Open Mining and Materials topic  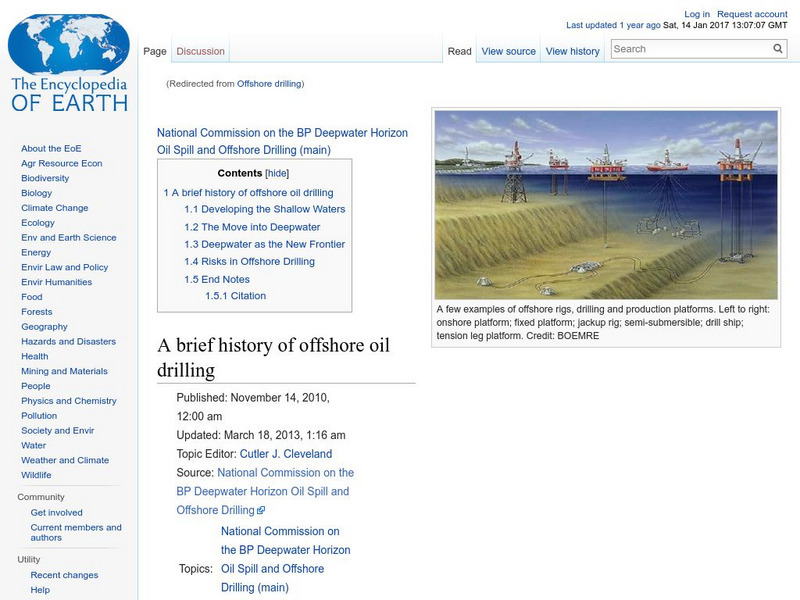[64, 371]
